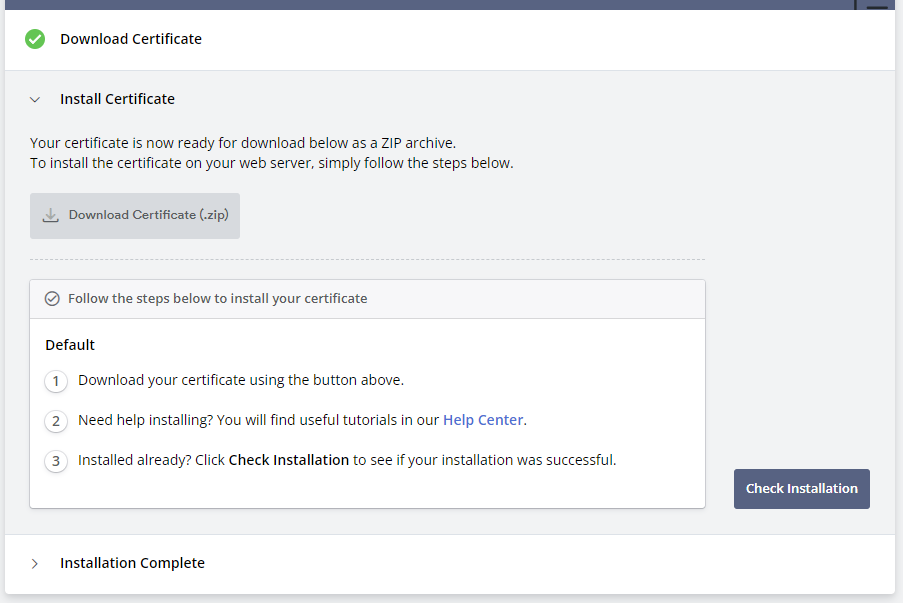This screenshot has width=903, height=603.
Task: Click the bold 'Check Installation' text in step 3
Action: [x=289, y=460]
